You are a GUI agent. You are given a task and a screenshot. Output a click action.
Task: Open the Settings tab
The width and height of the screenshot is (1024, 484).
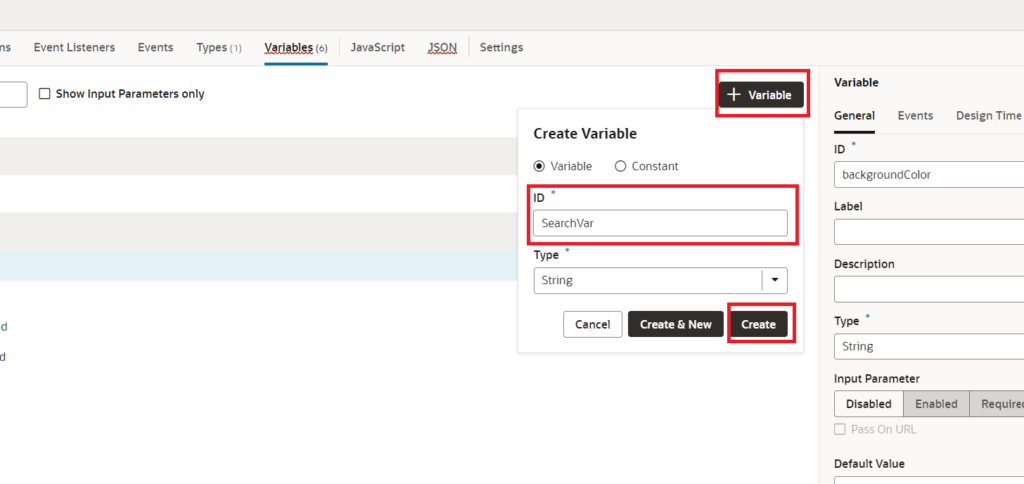501,47
